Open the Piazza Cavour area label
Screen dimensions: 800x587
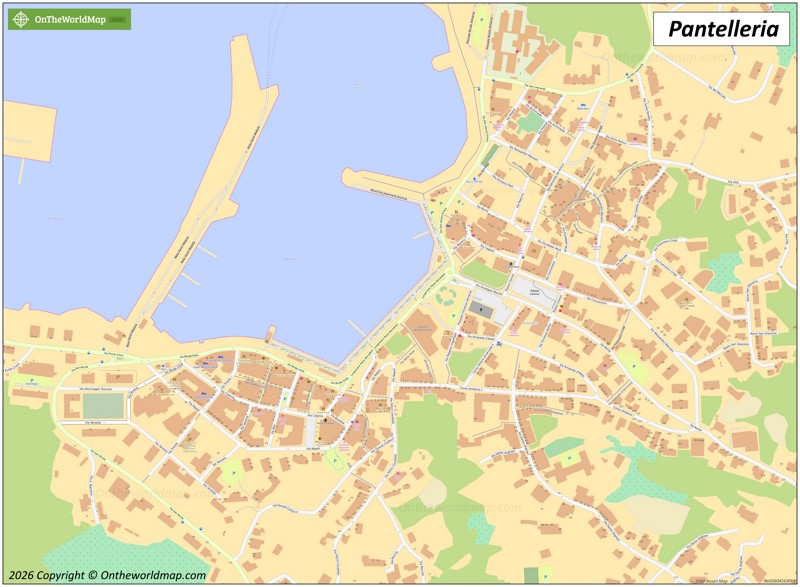[x=533, y=293]
